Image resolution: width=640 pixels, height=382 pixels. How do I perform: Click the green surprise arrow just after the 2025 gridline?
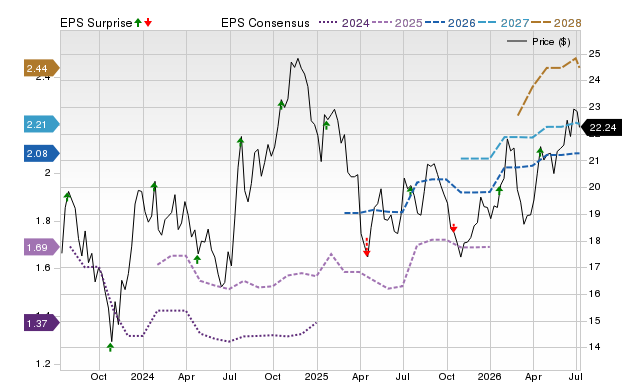326,125
